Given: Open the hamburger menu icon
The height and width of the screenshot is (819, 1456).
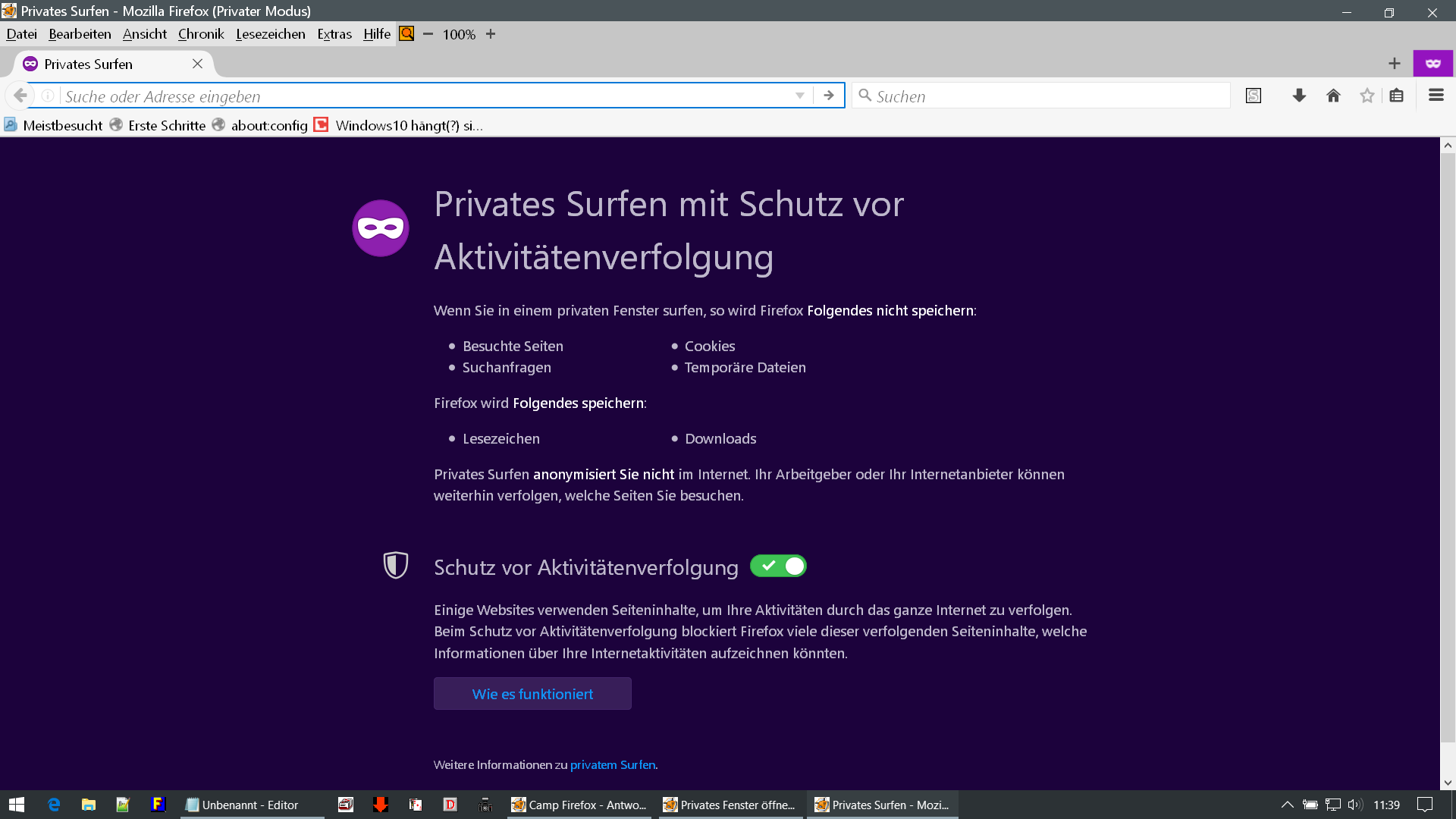Looking at the screenshot, I should point(1436,96).
